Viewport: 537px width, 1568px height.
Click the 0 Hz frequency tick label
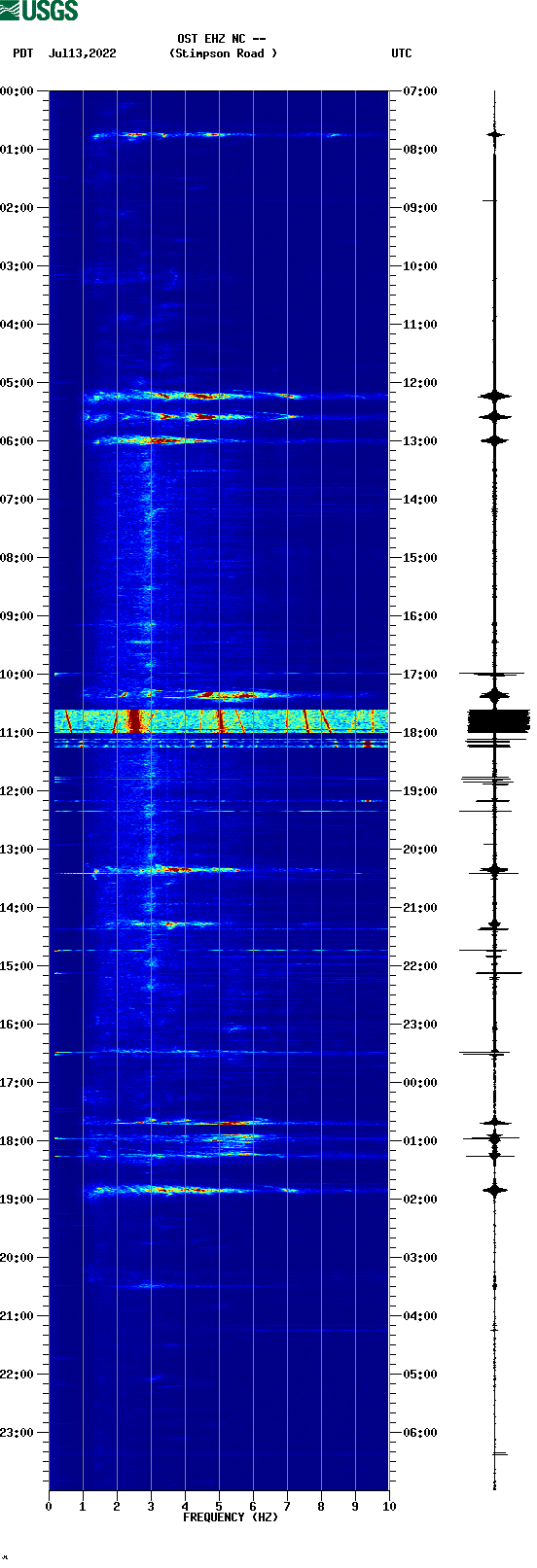coord(49,1507)
